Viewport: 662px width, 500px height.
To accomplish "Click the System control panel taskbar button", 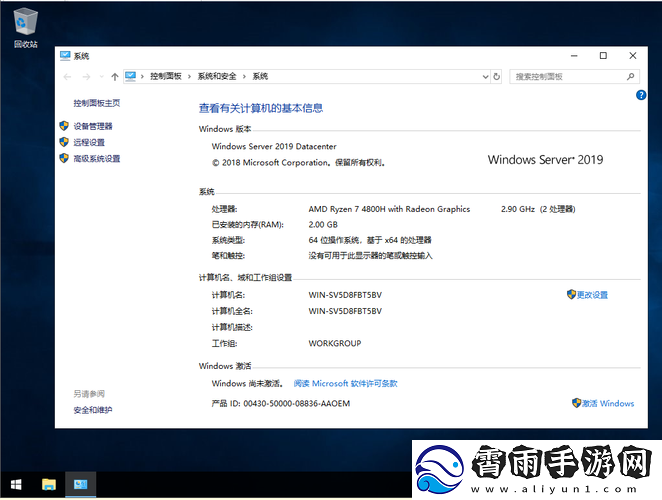I will click(x=81, y=485).
